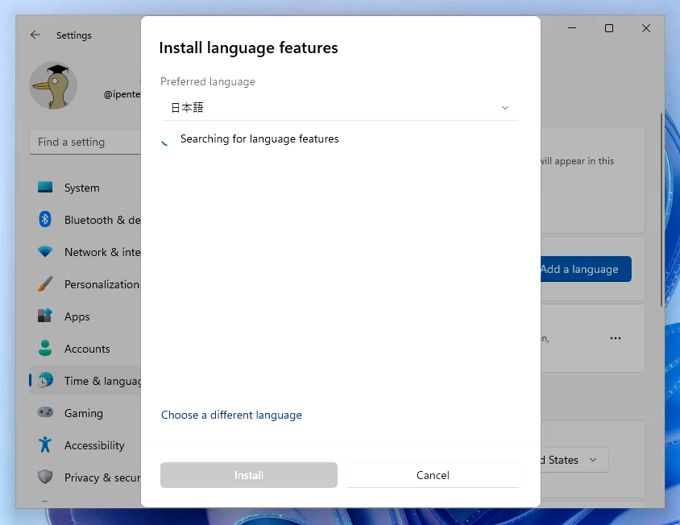The width and height of the screenshot is (680, 525).
Task: Open Network & internet Wi-Fi icon
Action: tap(45, 251)
